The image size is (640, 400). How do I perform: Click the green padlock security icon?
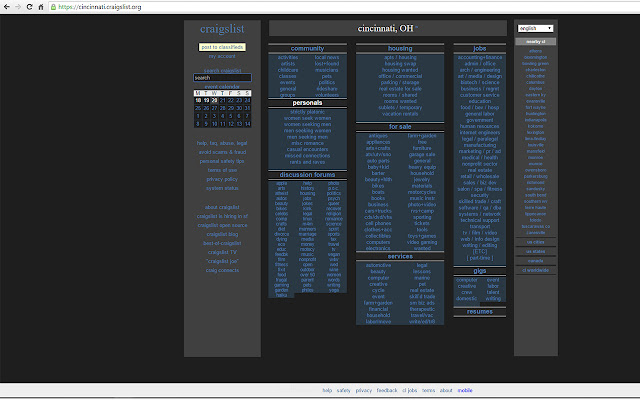[53, 7]
